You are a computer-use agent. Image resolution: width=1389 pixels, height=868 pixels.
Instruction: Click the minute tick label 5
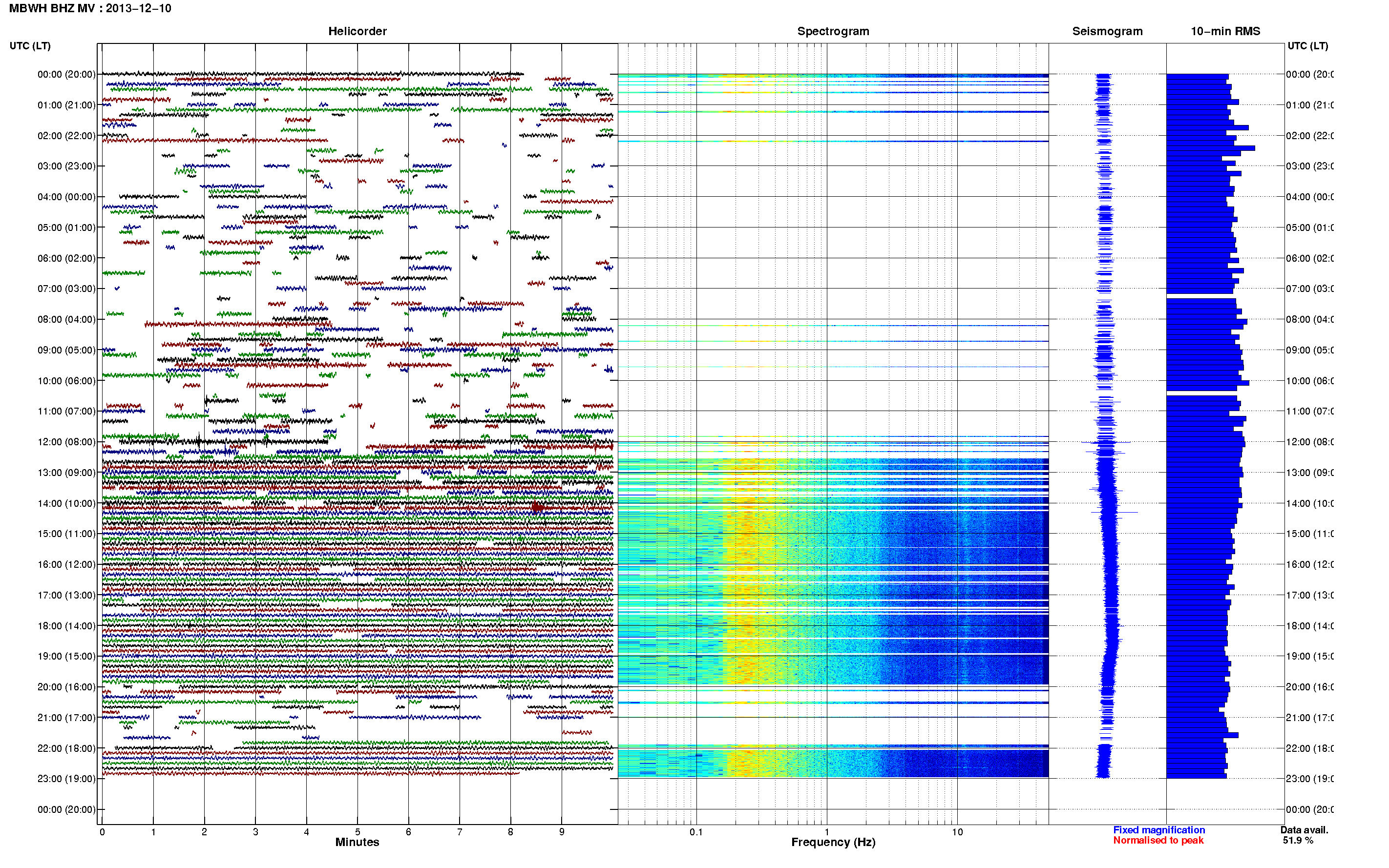[x=357, y=832]
